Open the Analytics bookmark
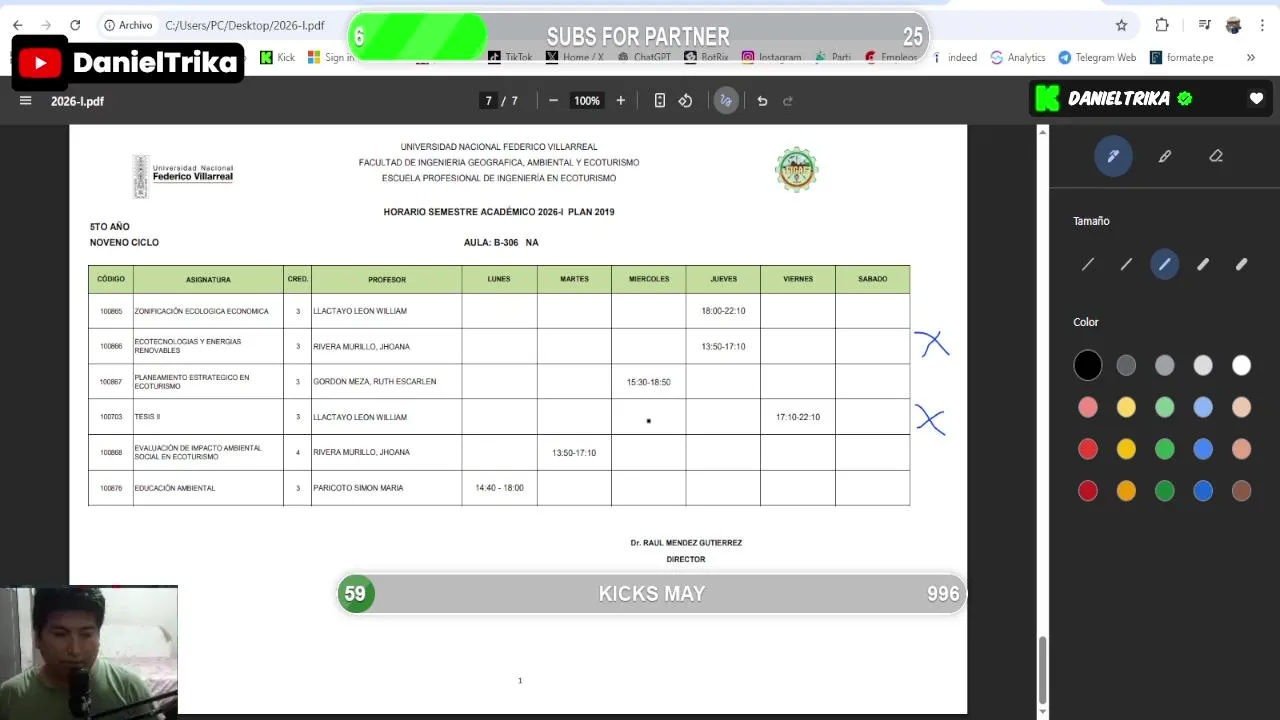Viewport: 1280px width, 720px height. click(1018, 57)
